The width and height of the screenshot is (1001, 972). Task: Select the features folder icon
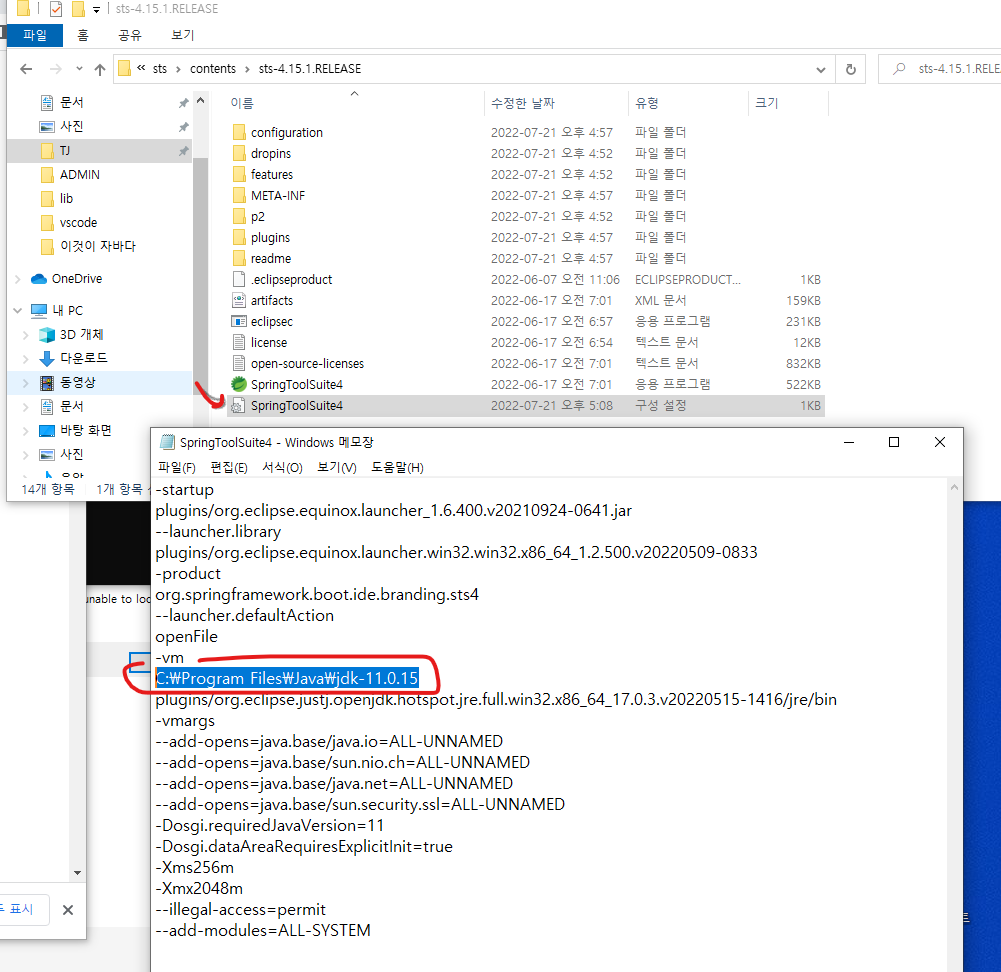pos(239,174)
